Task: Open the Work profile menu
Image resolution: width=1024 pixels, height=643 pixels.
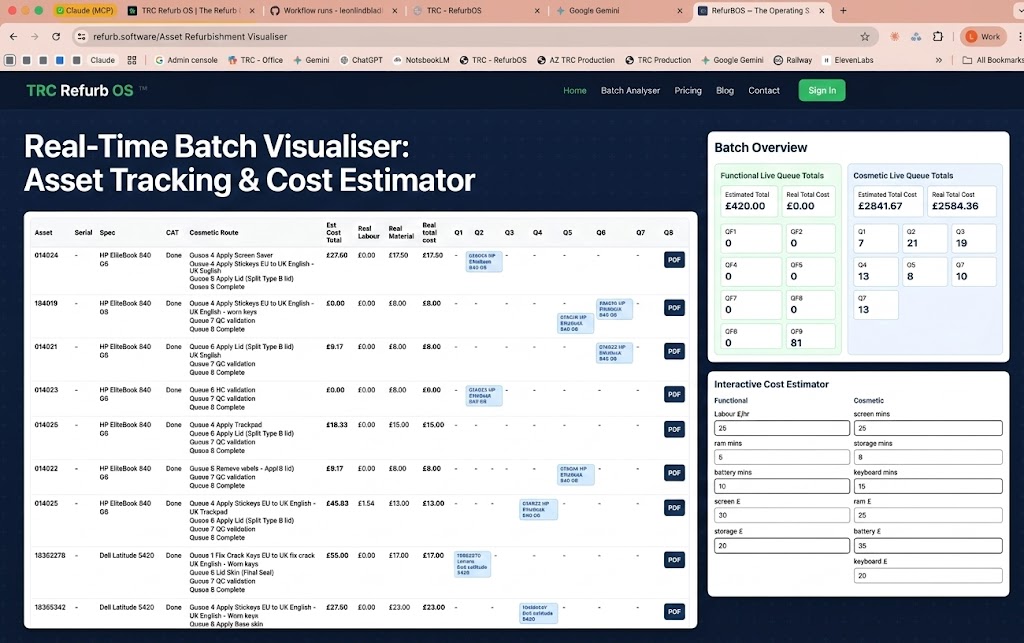Action: click(983, 37)
